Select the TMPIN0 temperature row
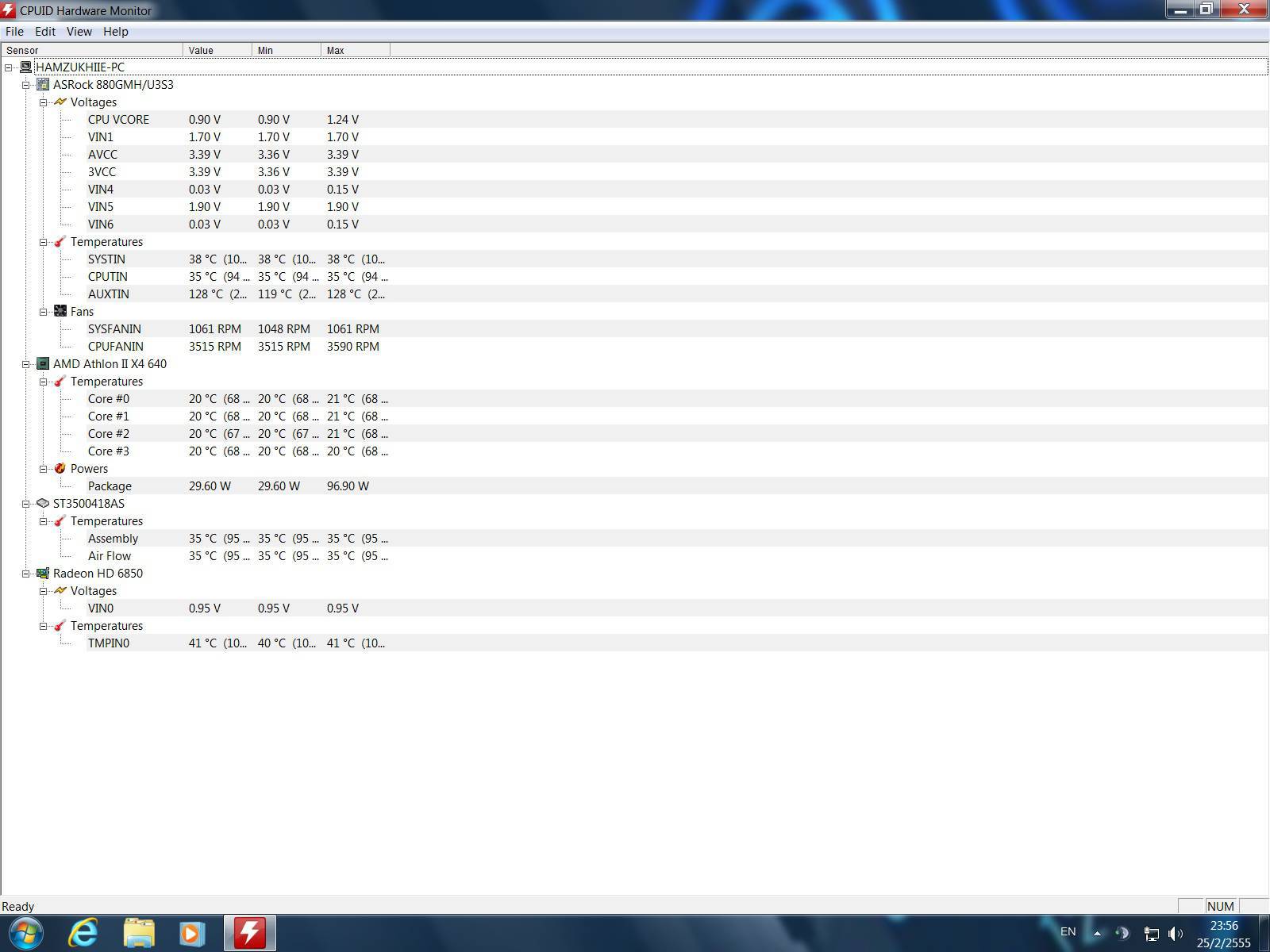The image size is (1270, 952). [634, 643]
